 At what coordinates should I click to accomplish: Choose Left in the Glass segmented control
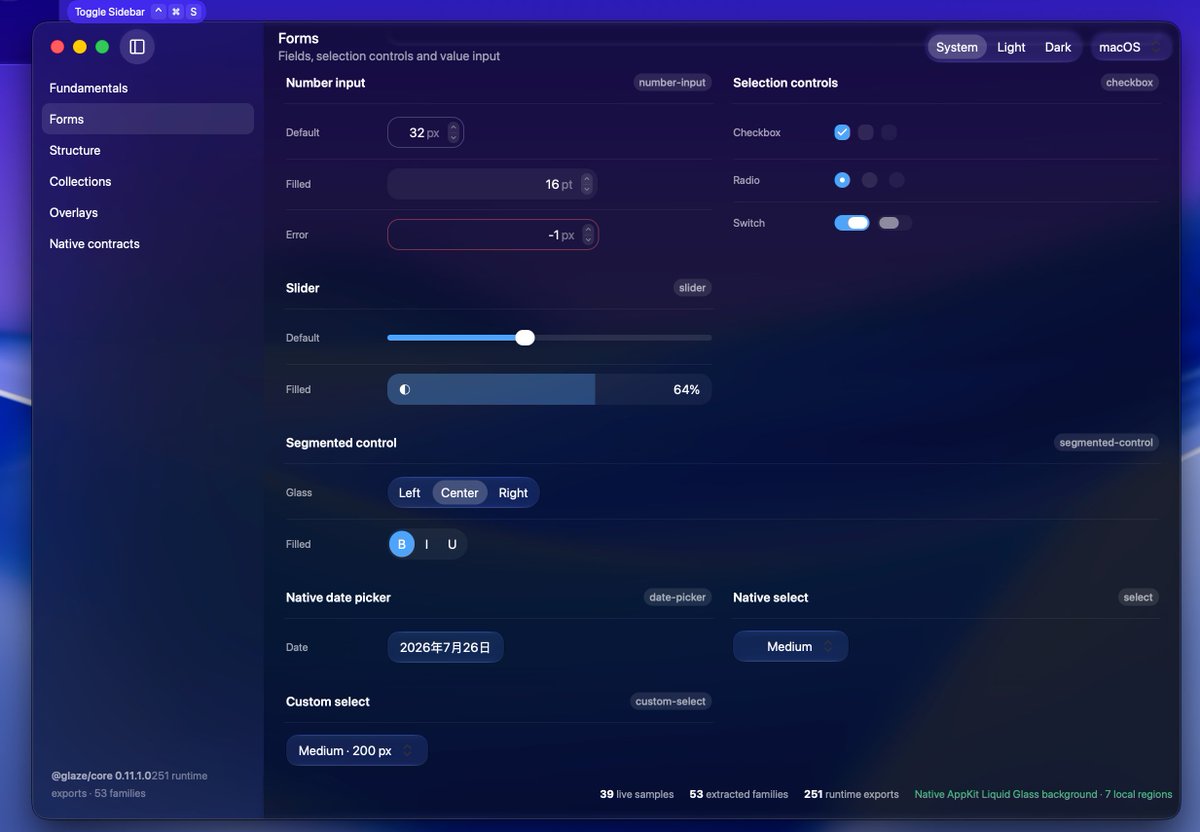(x=410, y=492)
